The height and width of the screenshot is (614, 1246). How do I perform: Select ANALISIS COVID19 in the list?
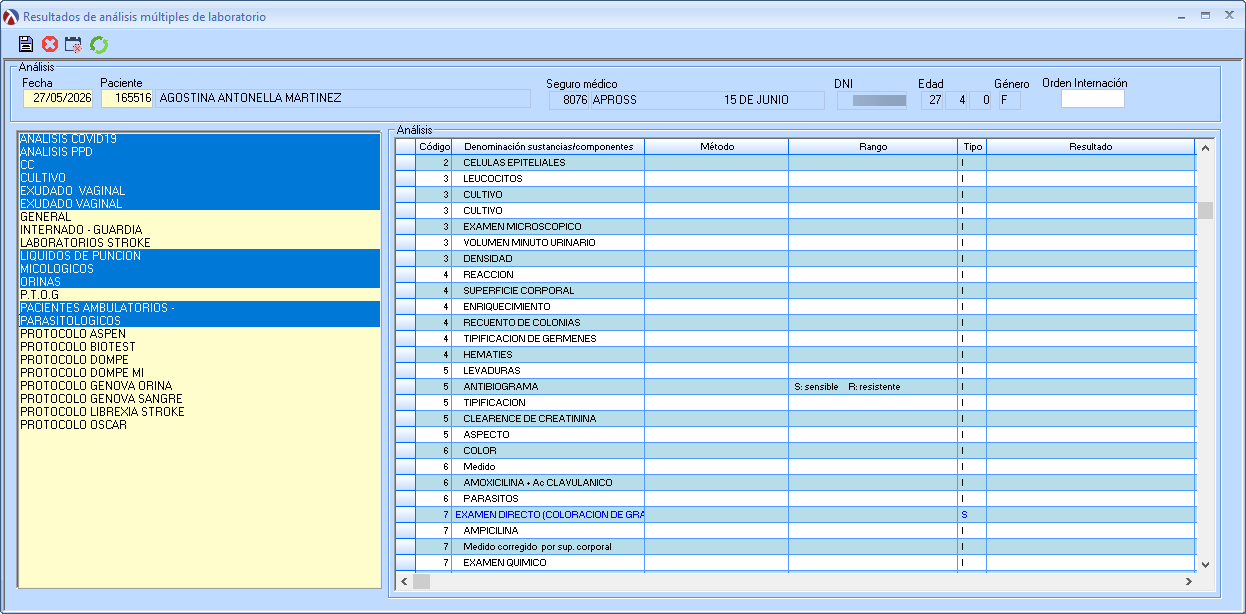click(199, 139)
